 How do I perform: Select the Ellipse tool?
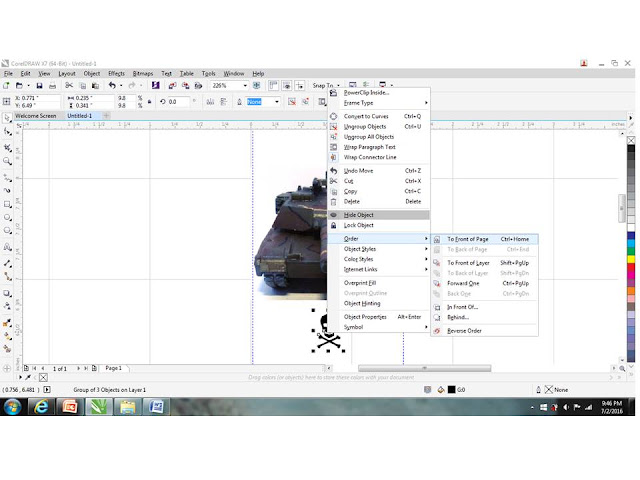tap(7, 218)
